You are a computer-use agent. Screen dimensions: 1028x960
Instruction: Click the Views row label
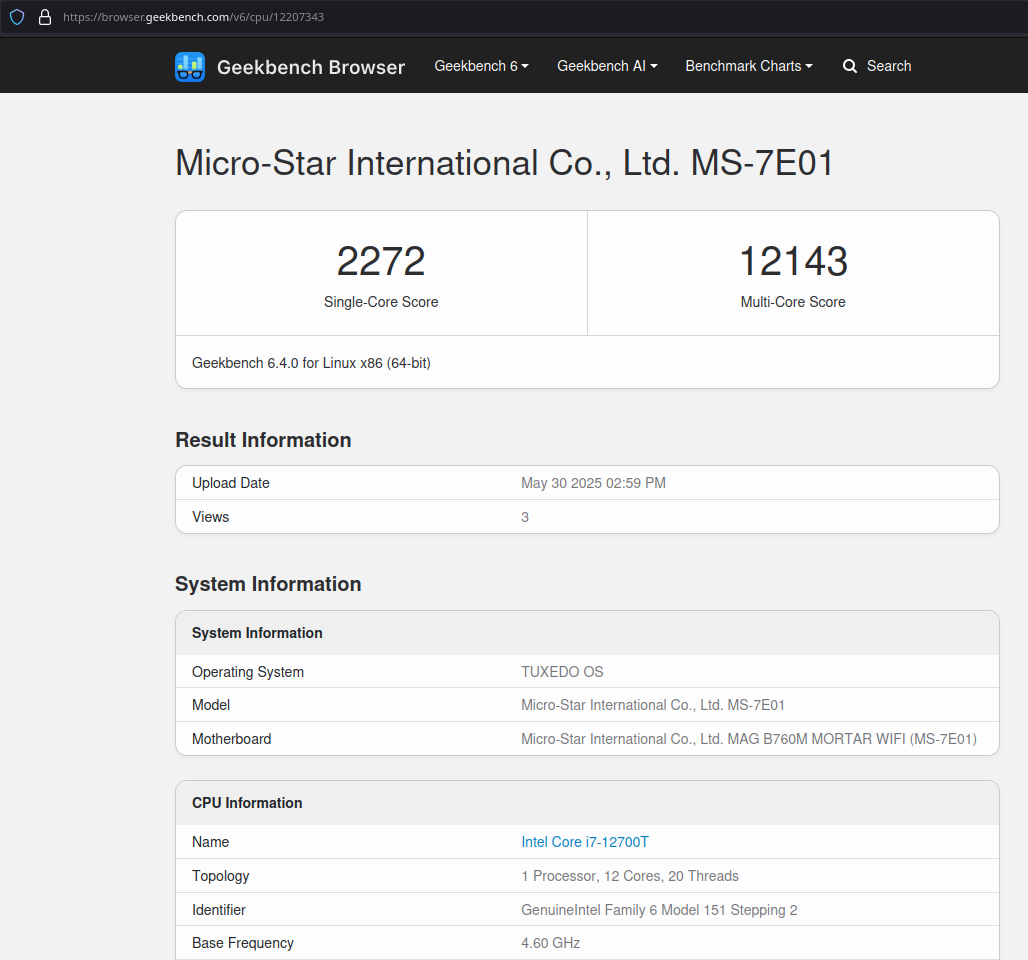210,517
